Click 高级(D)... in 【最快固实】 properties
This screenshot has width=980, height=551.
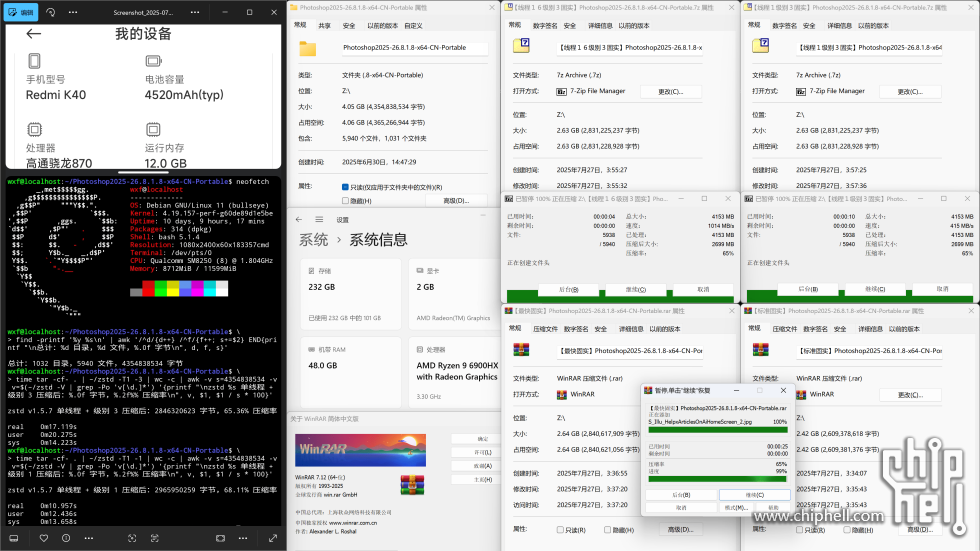point(680,530)
